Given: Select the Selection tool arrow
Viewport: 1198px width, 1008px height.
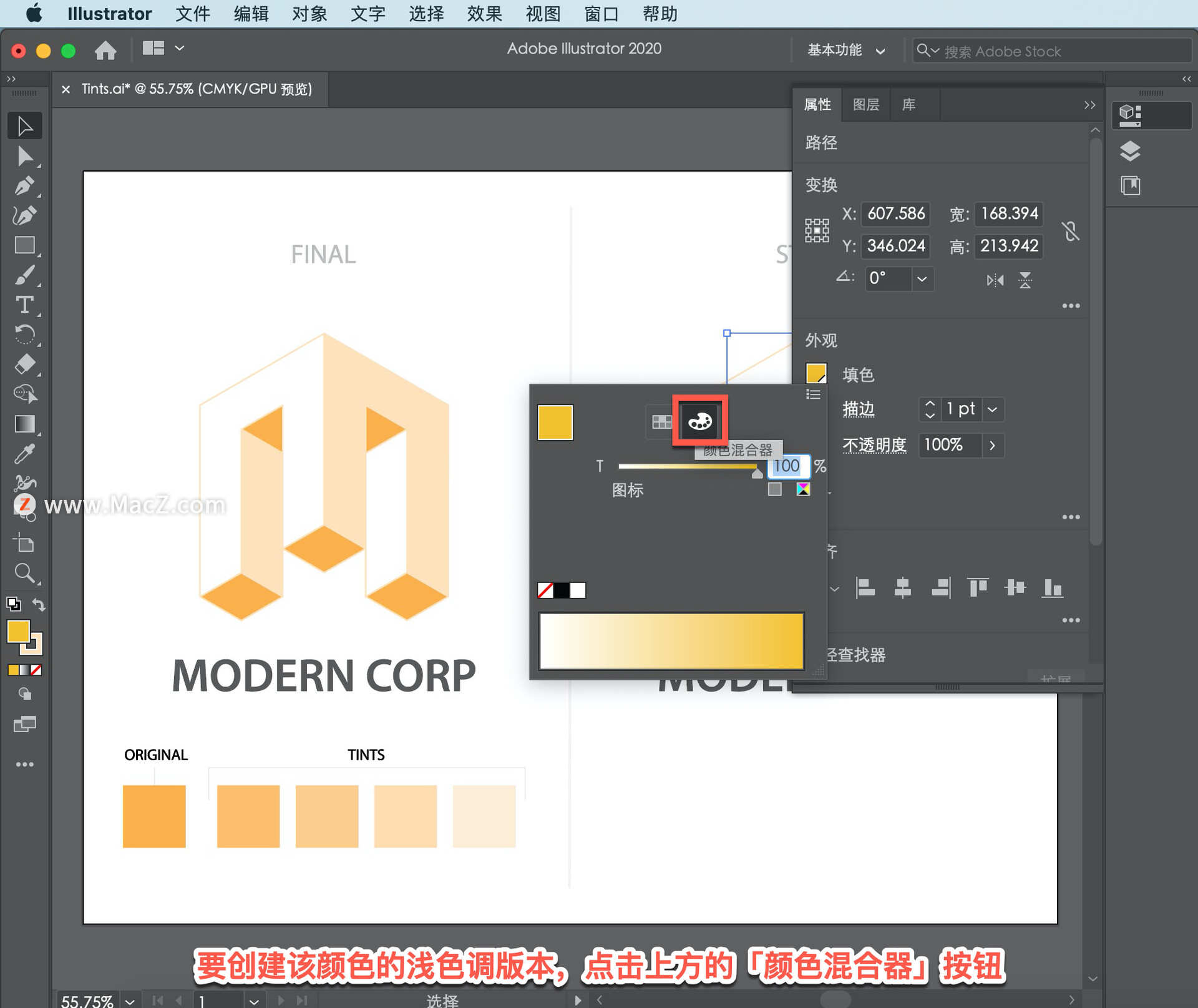Looking at the screenshot, I should (x=24, y=126).
